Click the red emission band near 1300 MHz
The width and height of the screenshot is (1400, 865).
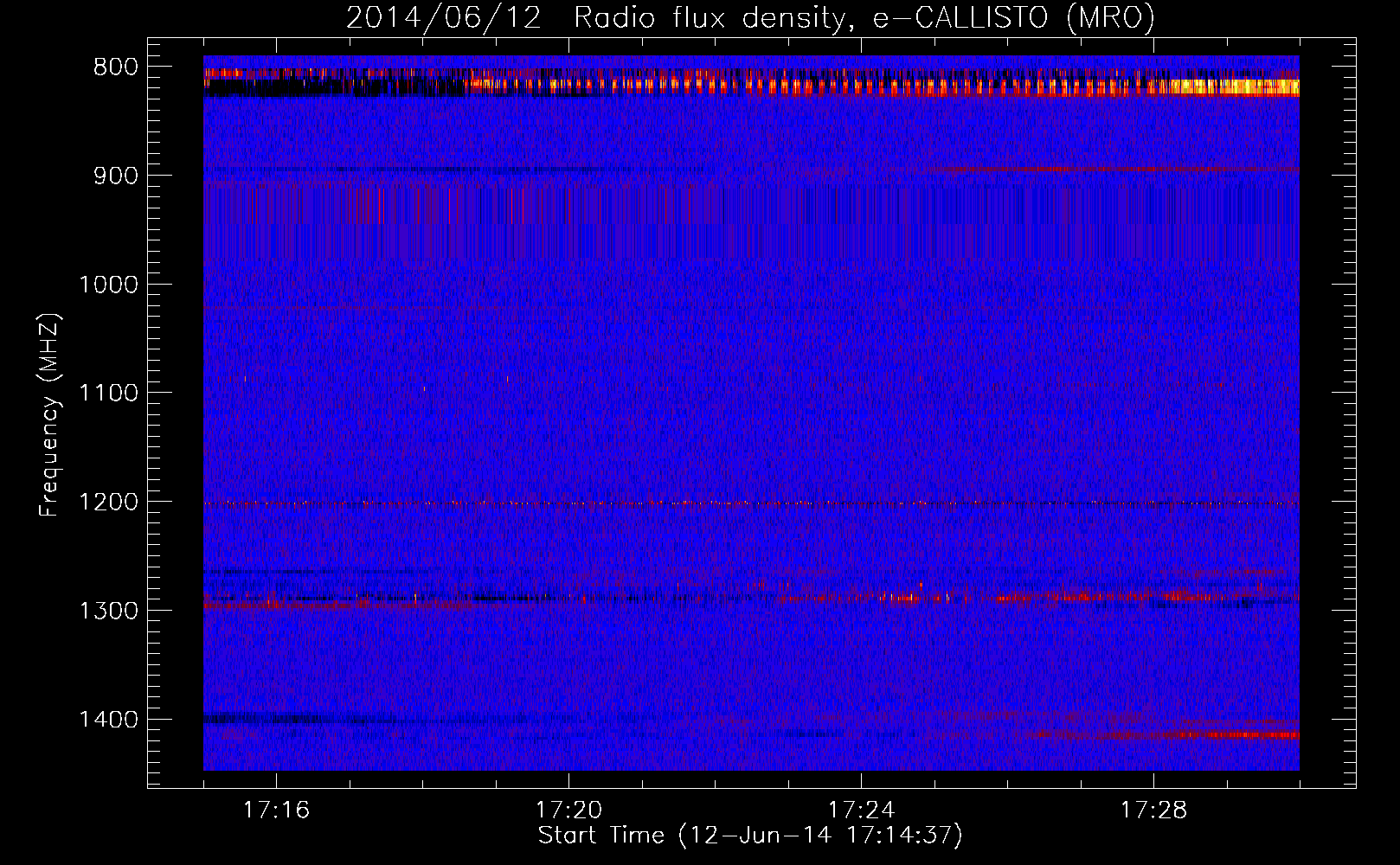tap(1038, 597)
